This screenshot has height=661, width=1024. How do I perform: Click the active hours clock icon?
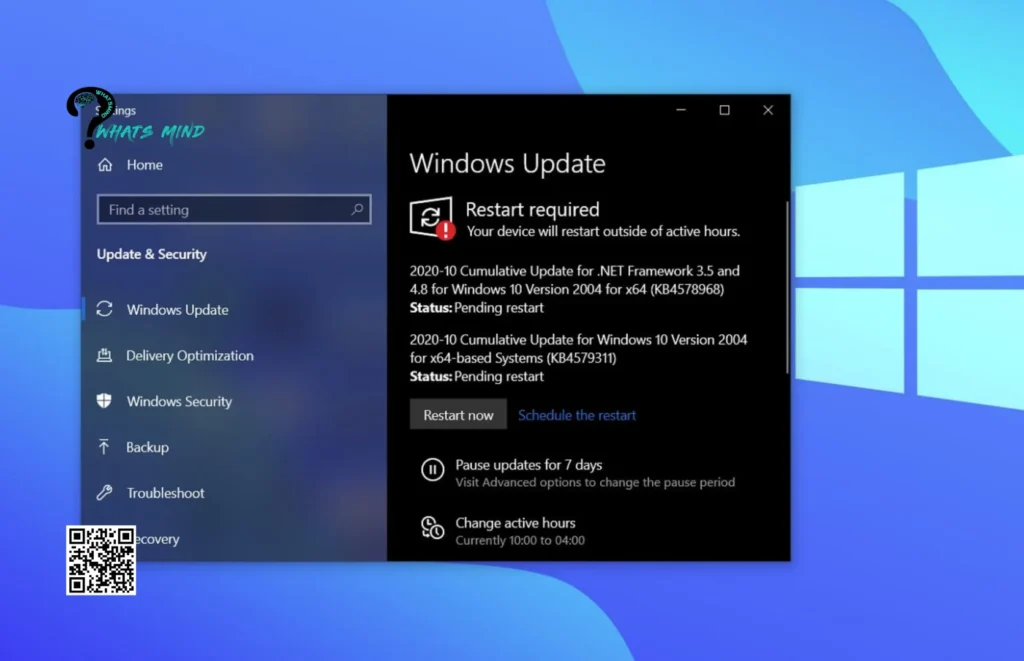[432, 528]
